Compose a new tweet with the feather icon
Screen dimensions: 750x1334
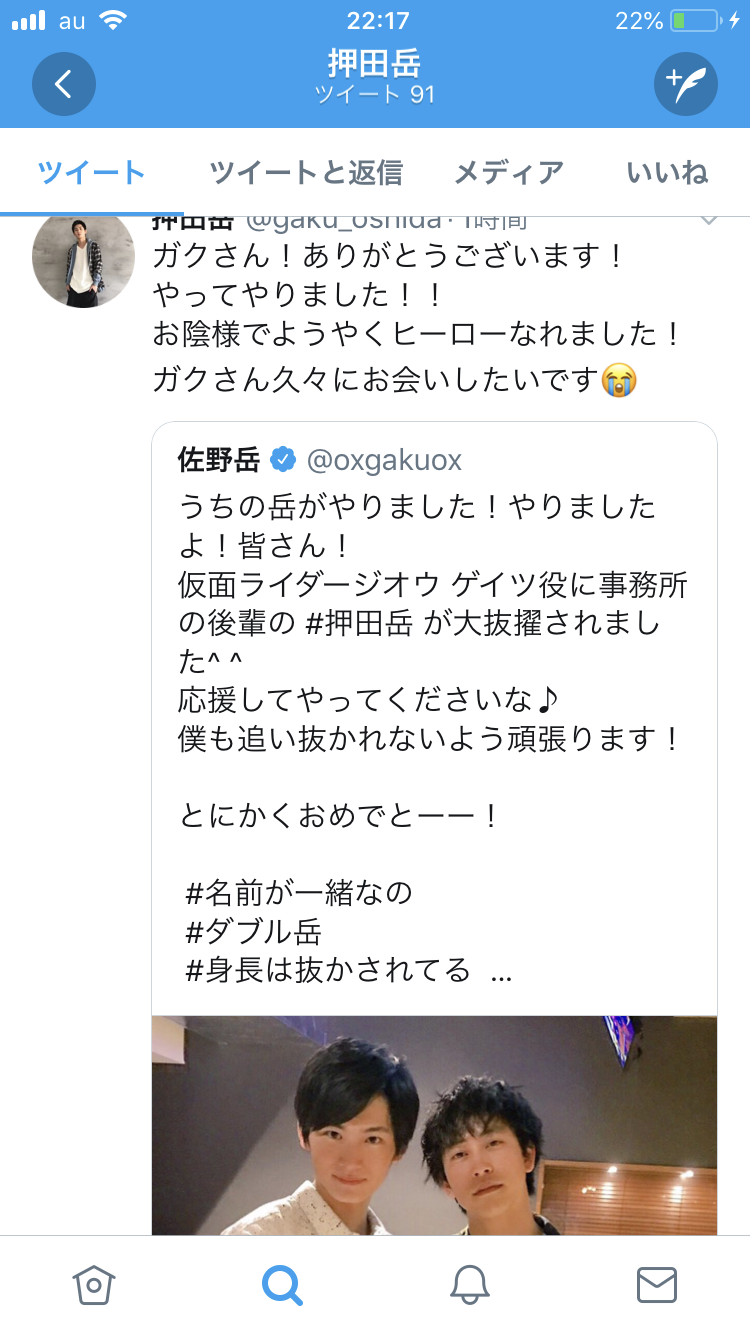[x=686, y=84]
